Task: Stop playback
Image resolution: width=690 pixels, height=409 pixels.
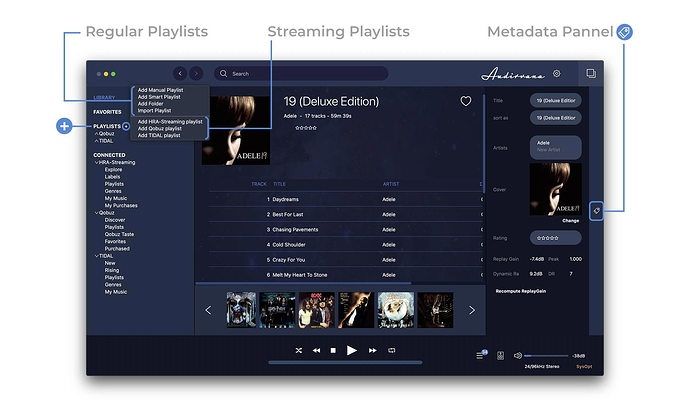Action: click(333, 350)
